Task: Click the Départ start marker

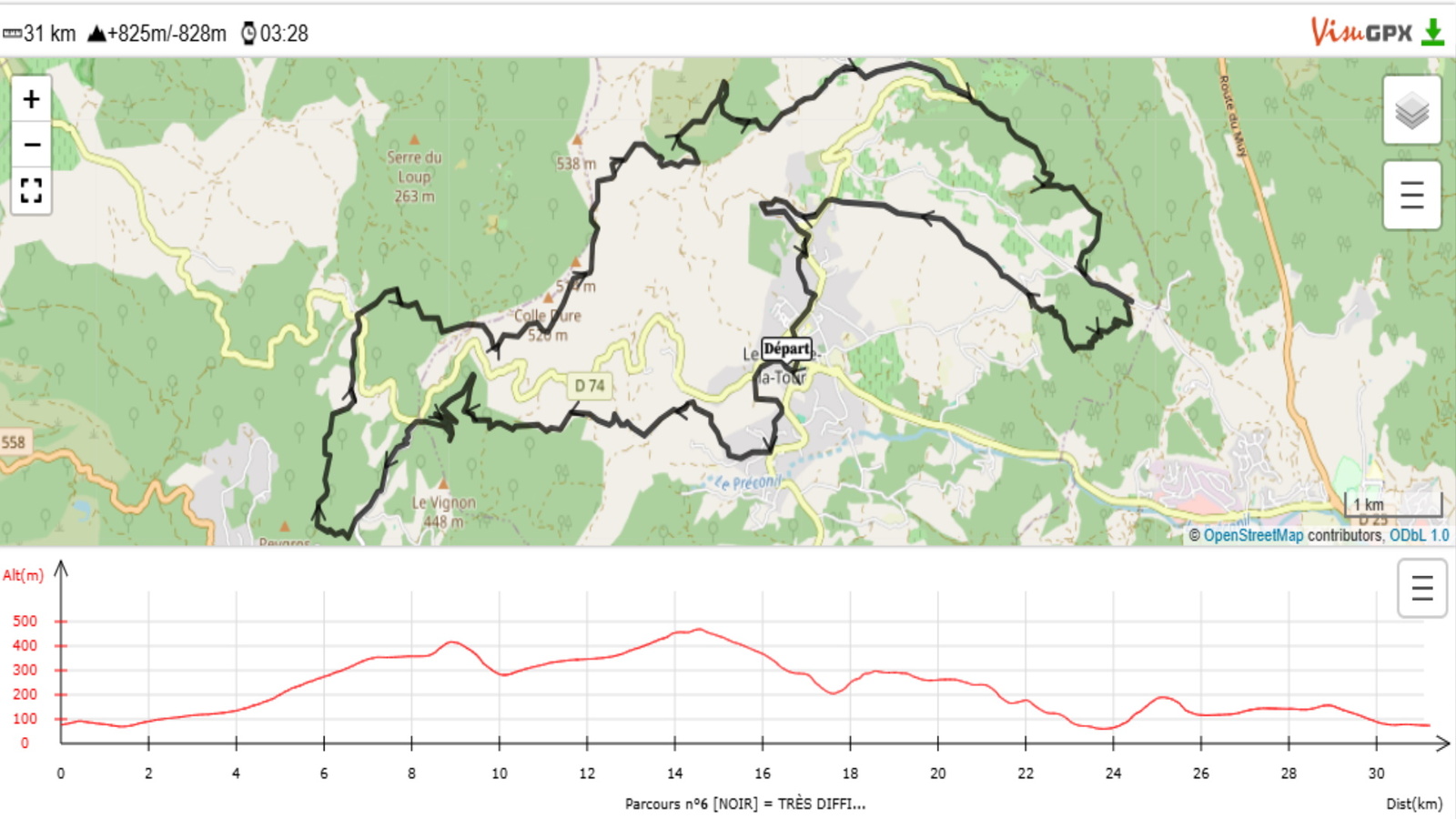Action: pyautogui.click(x=786, y=349)
